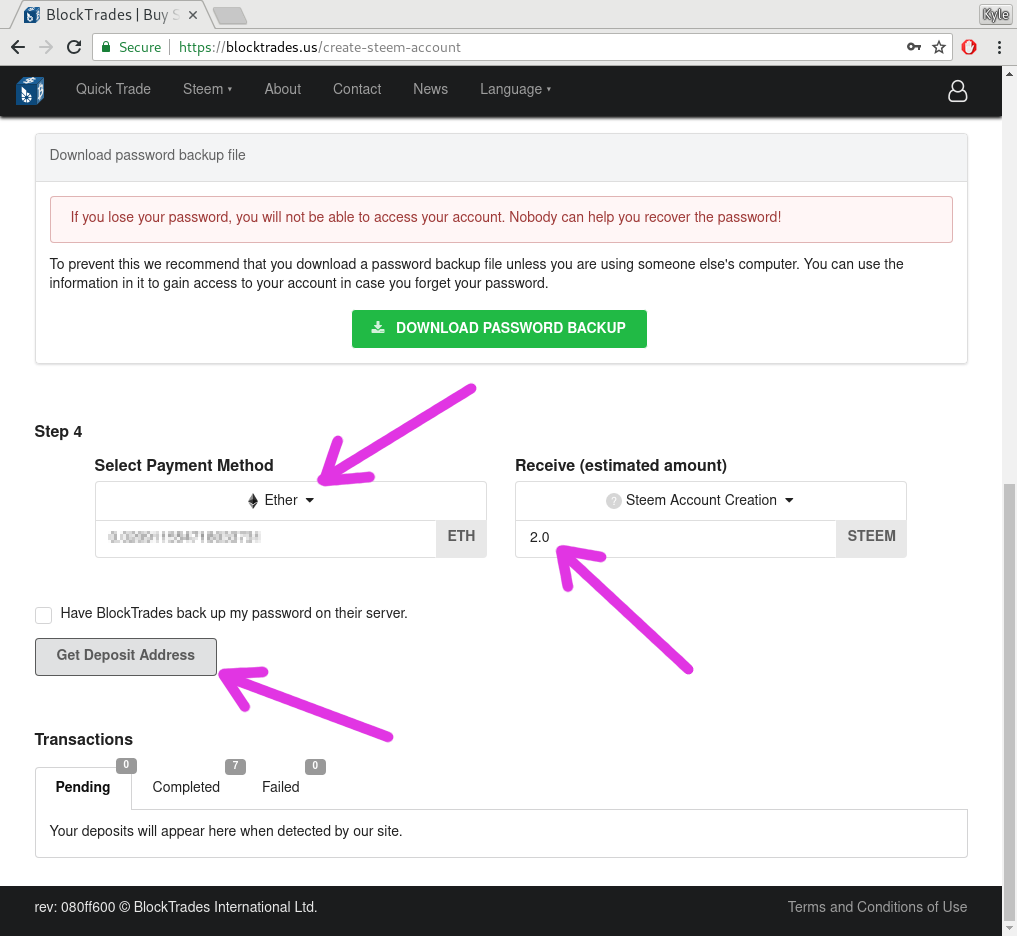The height and width of the screenshot is (936, 1017).
Task: Click the Steem Account Creation help icon
Action: pyautogui.click(x=613, y=501)
